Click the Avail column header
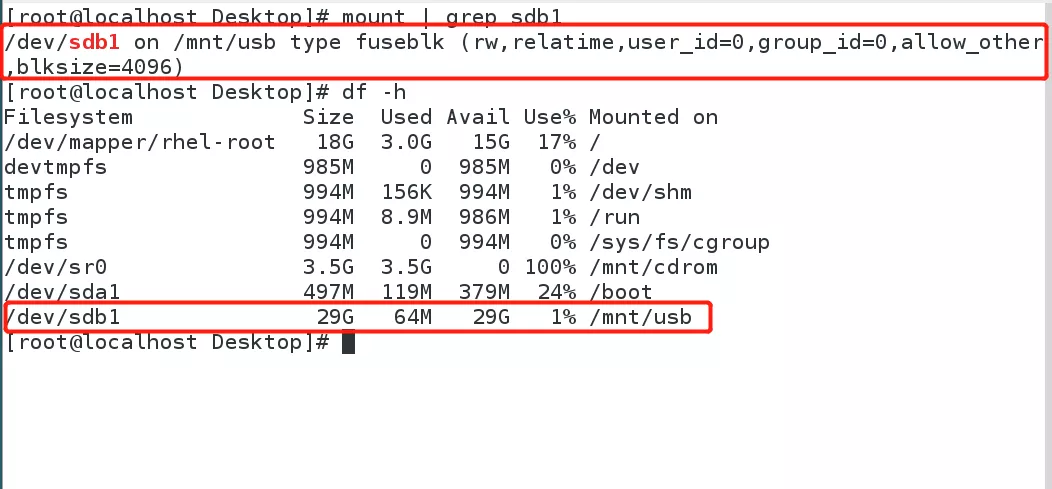Viewport: 1052px width, 489px height. click(x=478, y=117)
